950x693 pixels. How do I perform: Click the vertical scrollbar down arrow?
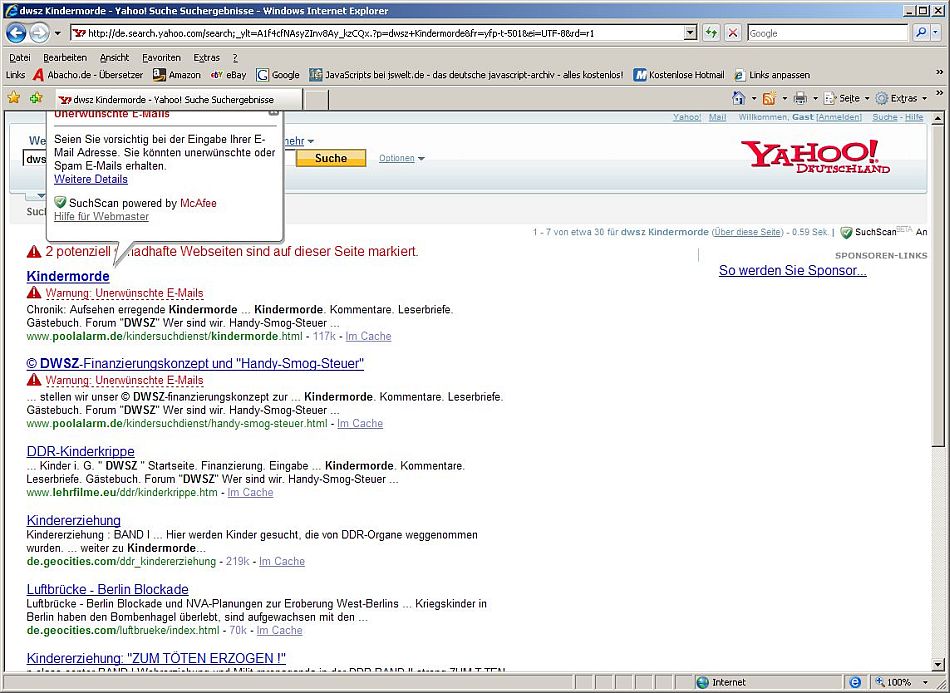click(x=938, y=665)
